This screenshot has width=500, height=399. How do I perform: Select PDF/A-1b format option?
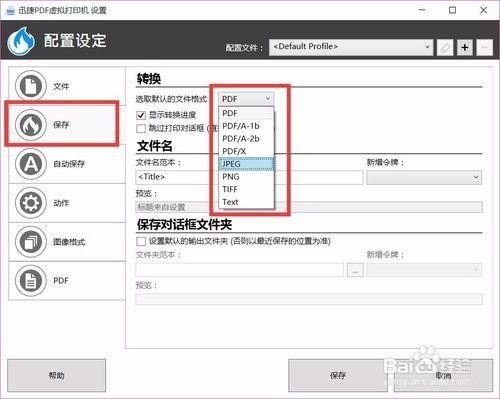(x=246, y=126)
